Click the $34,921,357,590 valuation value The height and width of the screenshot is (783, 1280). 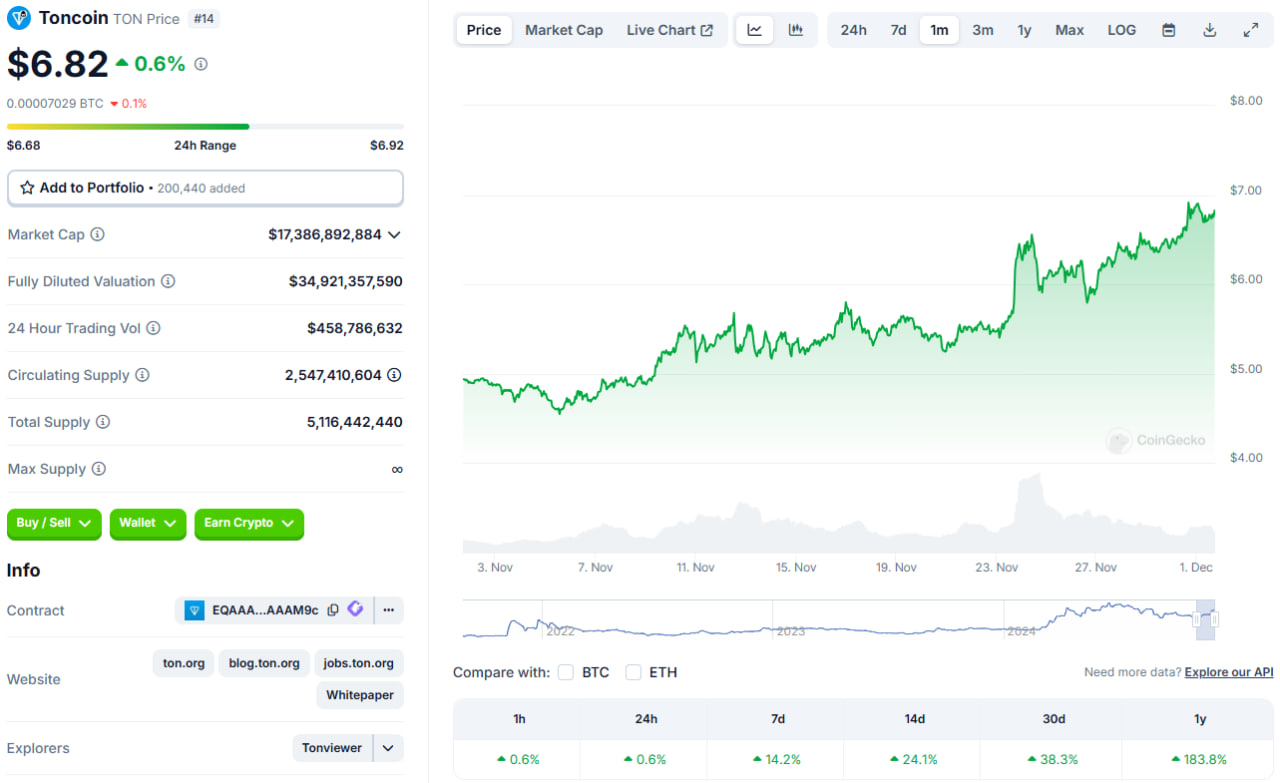(x=346, y=281)
